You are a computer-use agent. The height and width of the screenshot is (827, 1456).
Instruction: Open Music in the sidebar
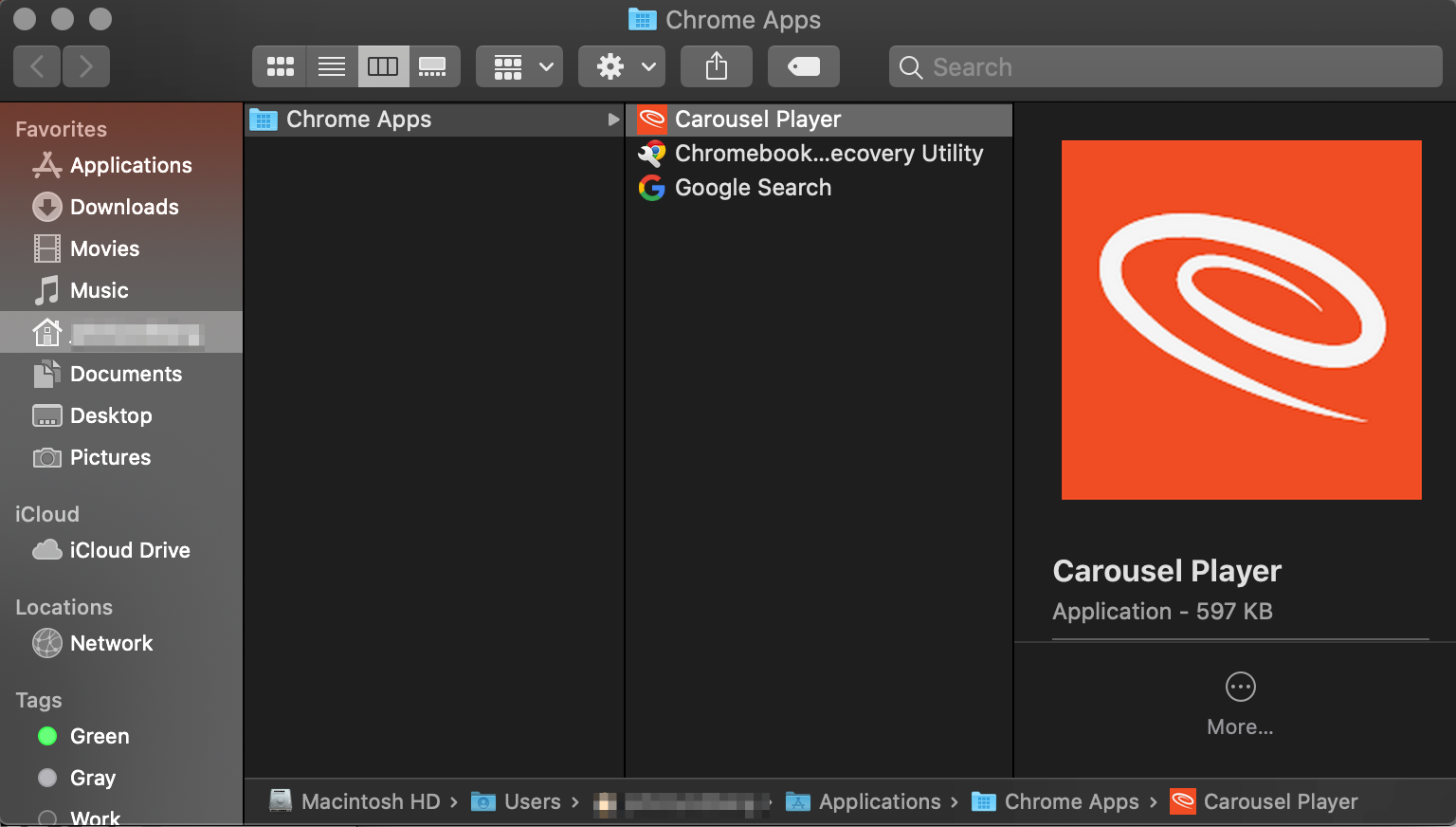click(121, 290)
